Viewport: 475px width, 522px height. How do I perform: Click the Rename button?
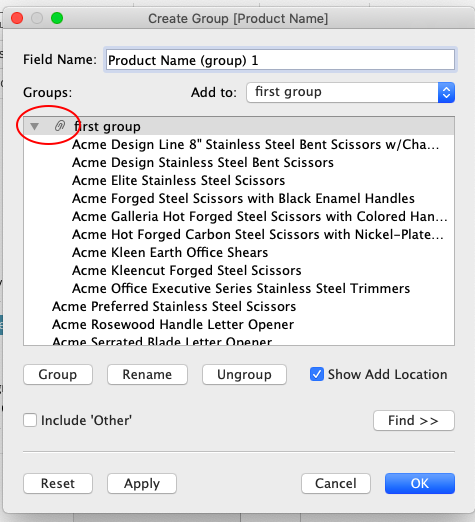(147, 374)
